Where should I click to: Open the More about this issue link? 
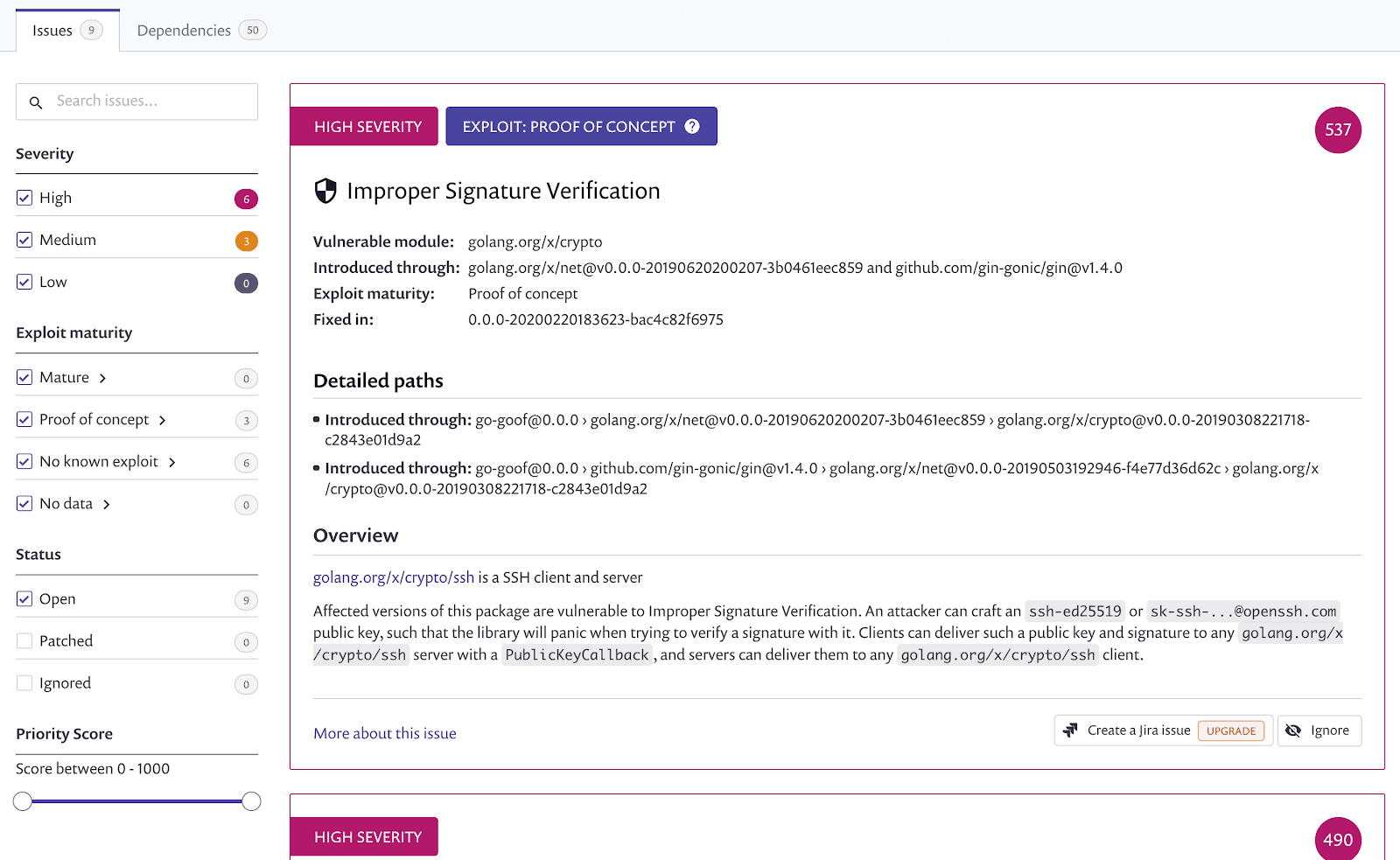coord(383,733)
